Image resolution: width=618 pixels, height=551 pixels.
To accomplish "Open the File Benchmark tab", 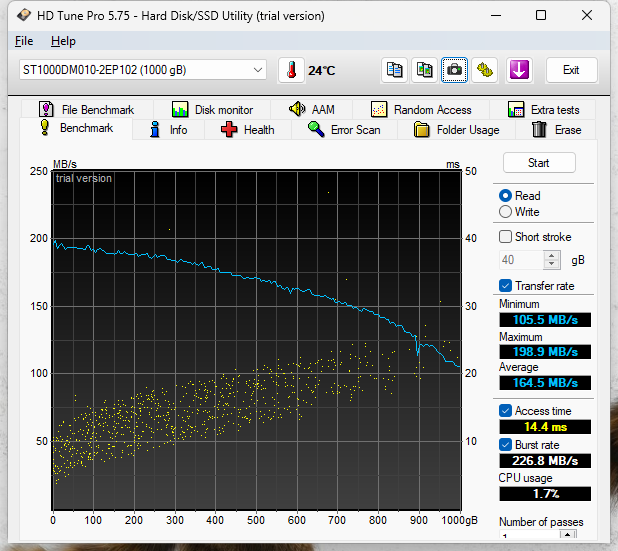I will [x=87, y=110].
